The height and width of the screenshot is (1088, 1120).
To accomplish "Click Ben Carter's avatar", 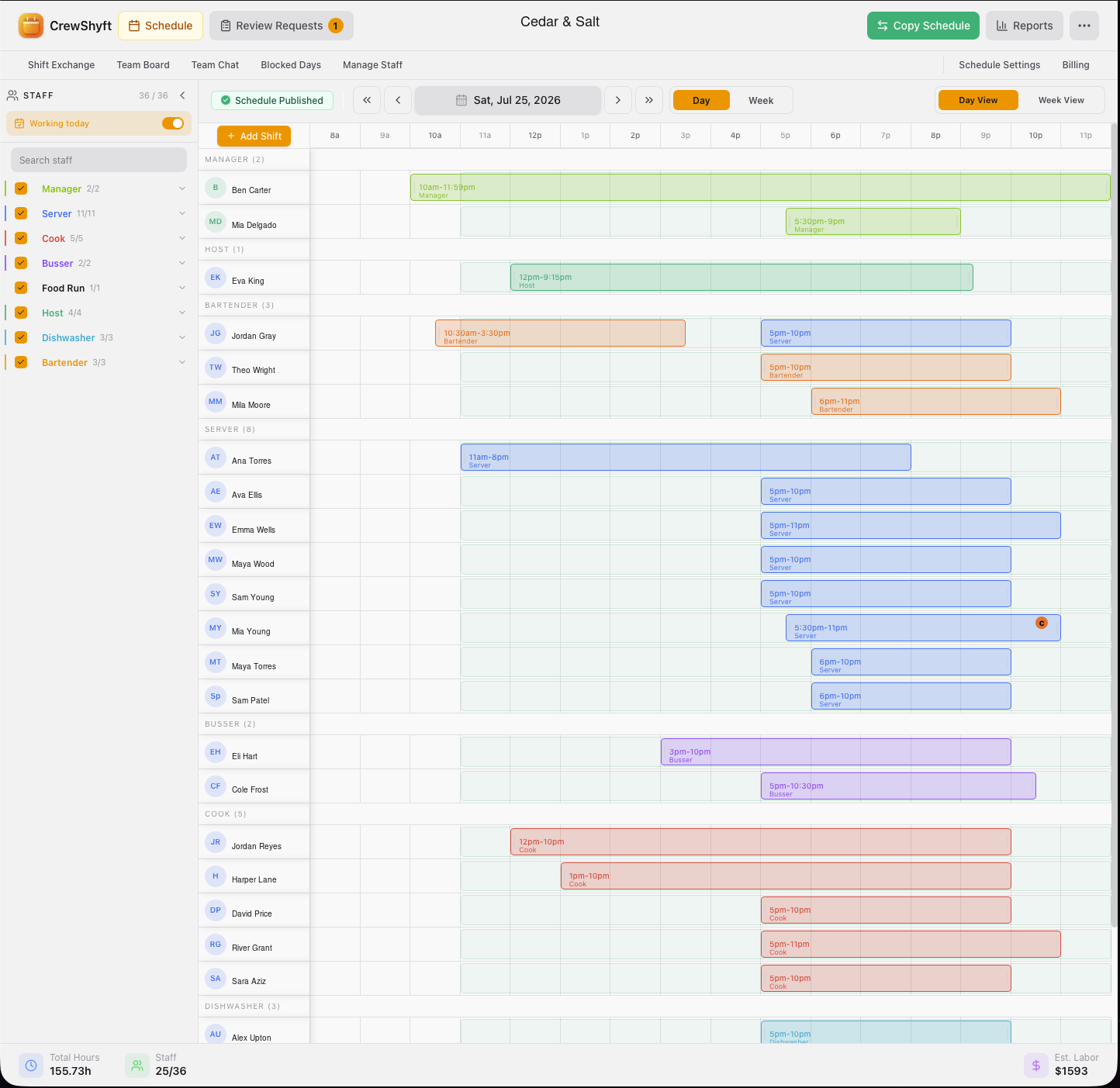I will [216, 188].
